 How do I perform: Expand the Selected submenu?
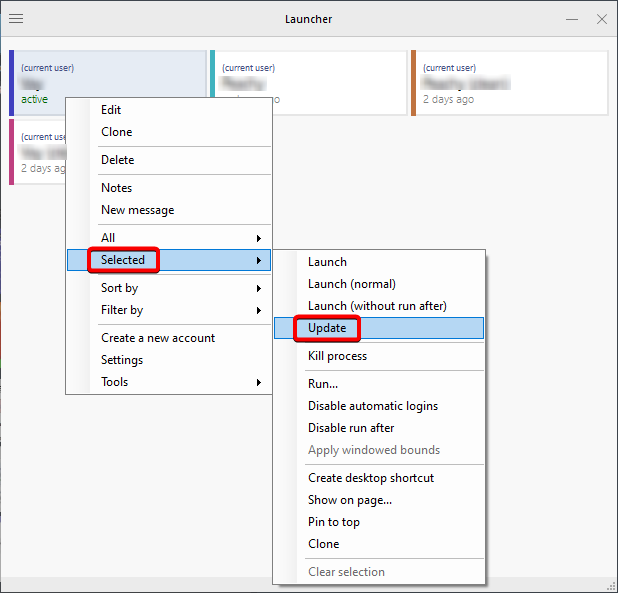(x=169, y=260)
